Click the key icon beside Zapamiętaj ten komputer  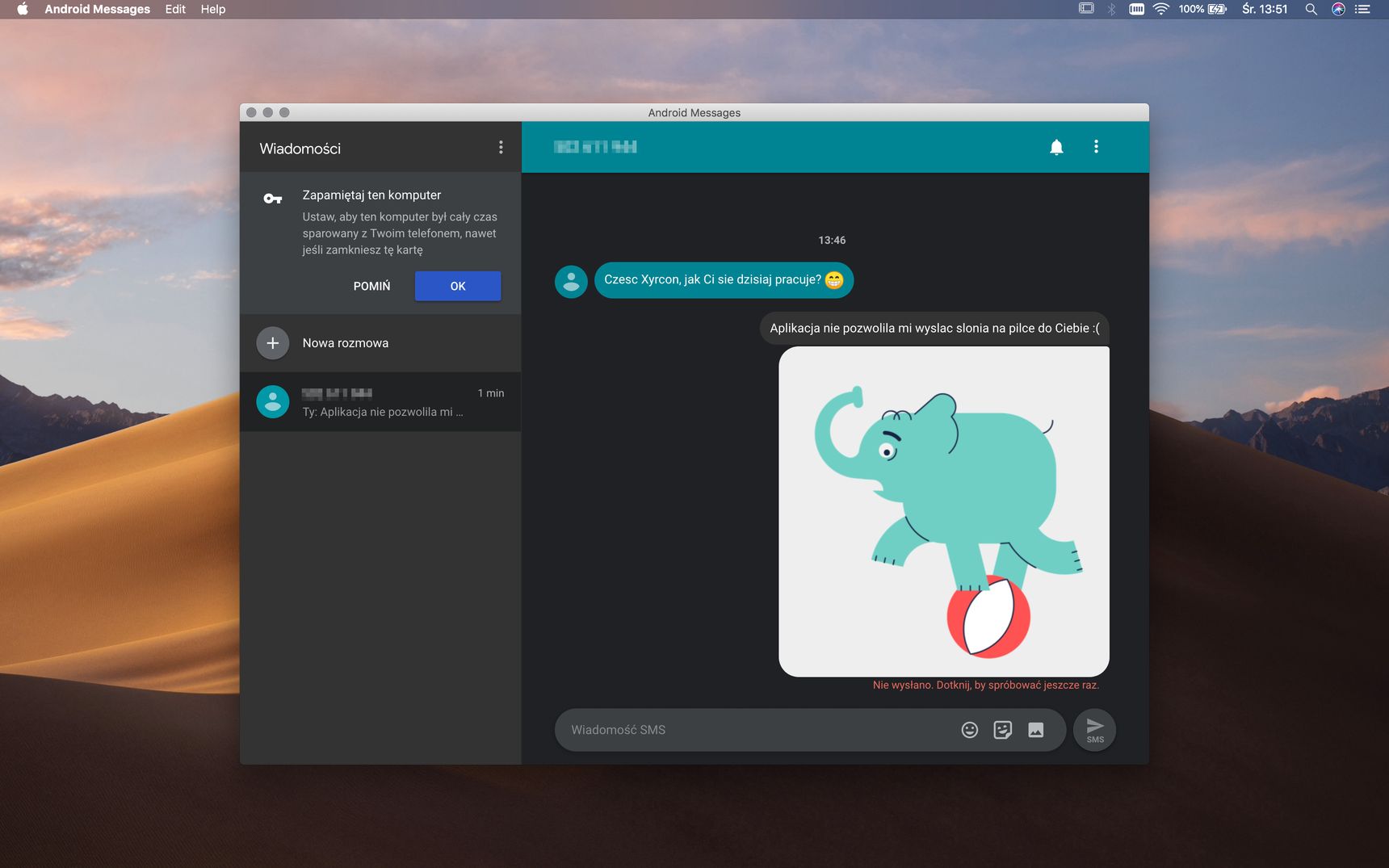pyautogui.click(x=273, y=198)
